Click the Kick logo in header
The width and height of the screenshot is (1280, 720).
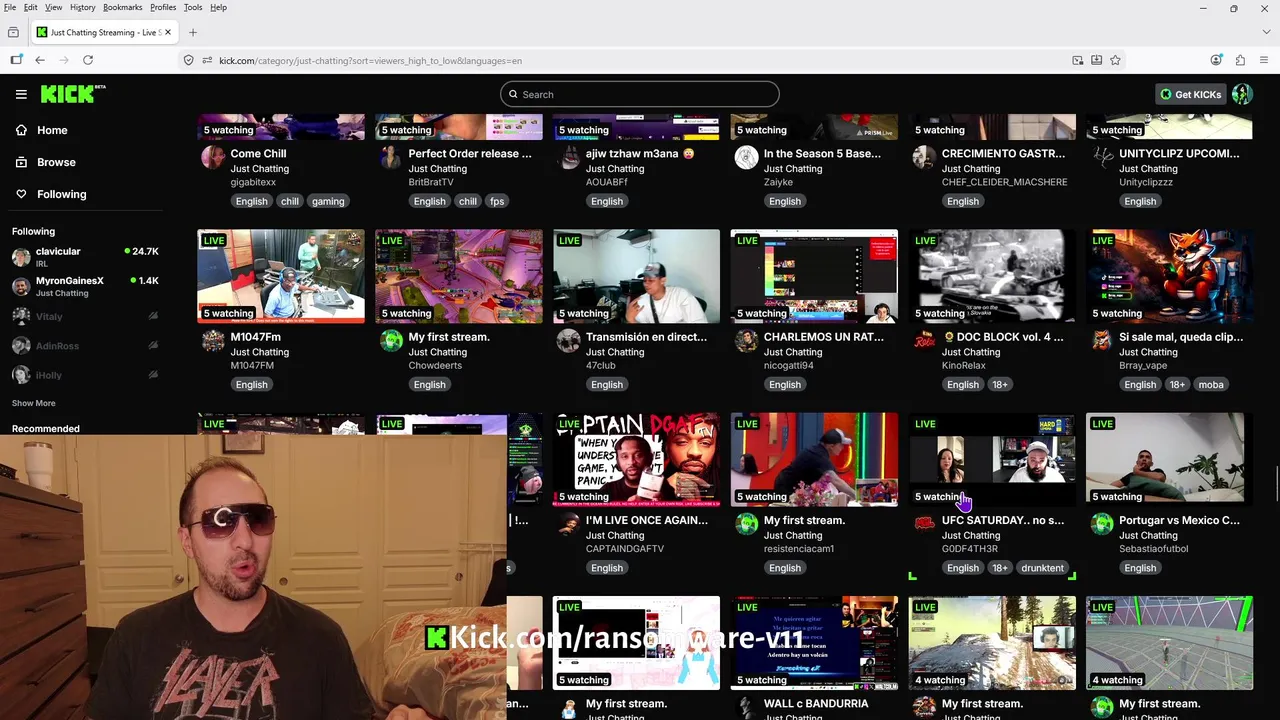[x=73, y=94]
